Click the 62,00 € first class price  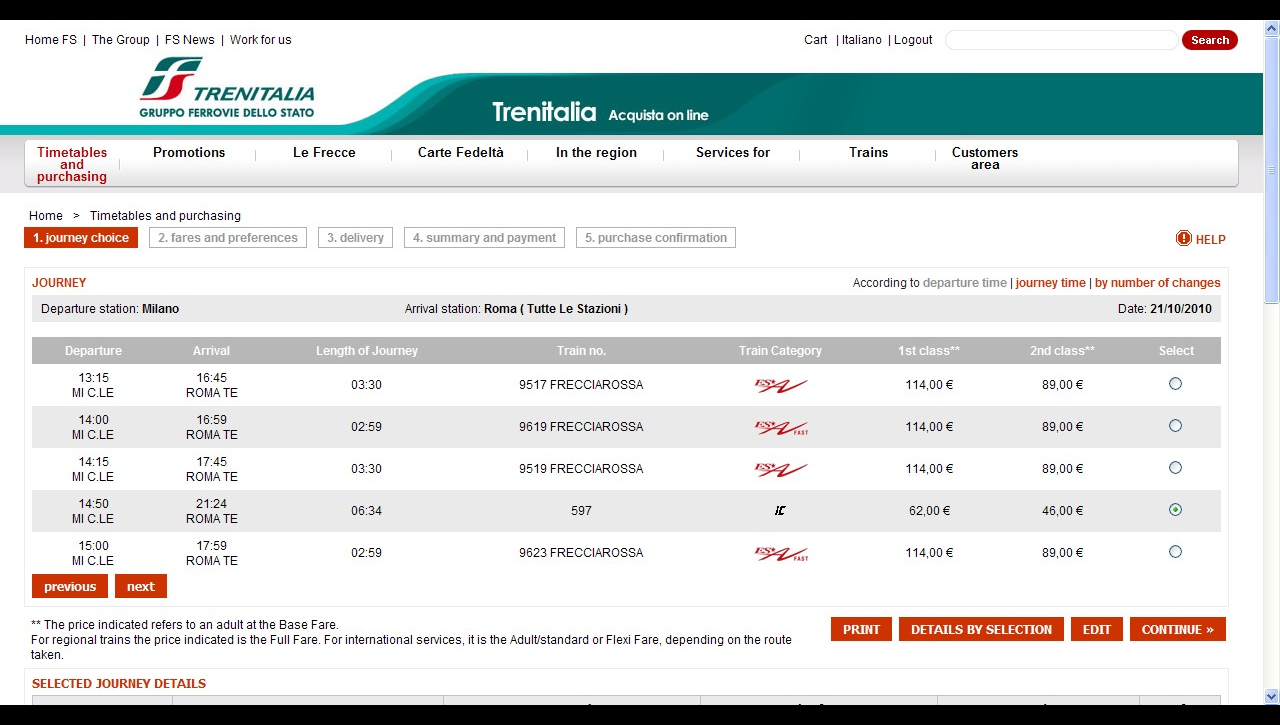pyautogui.click(x=929, y=511)
